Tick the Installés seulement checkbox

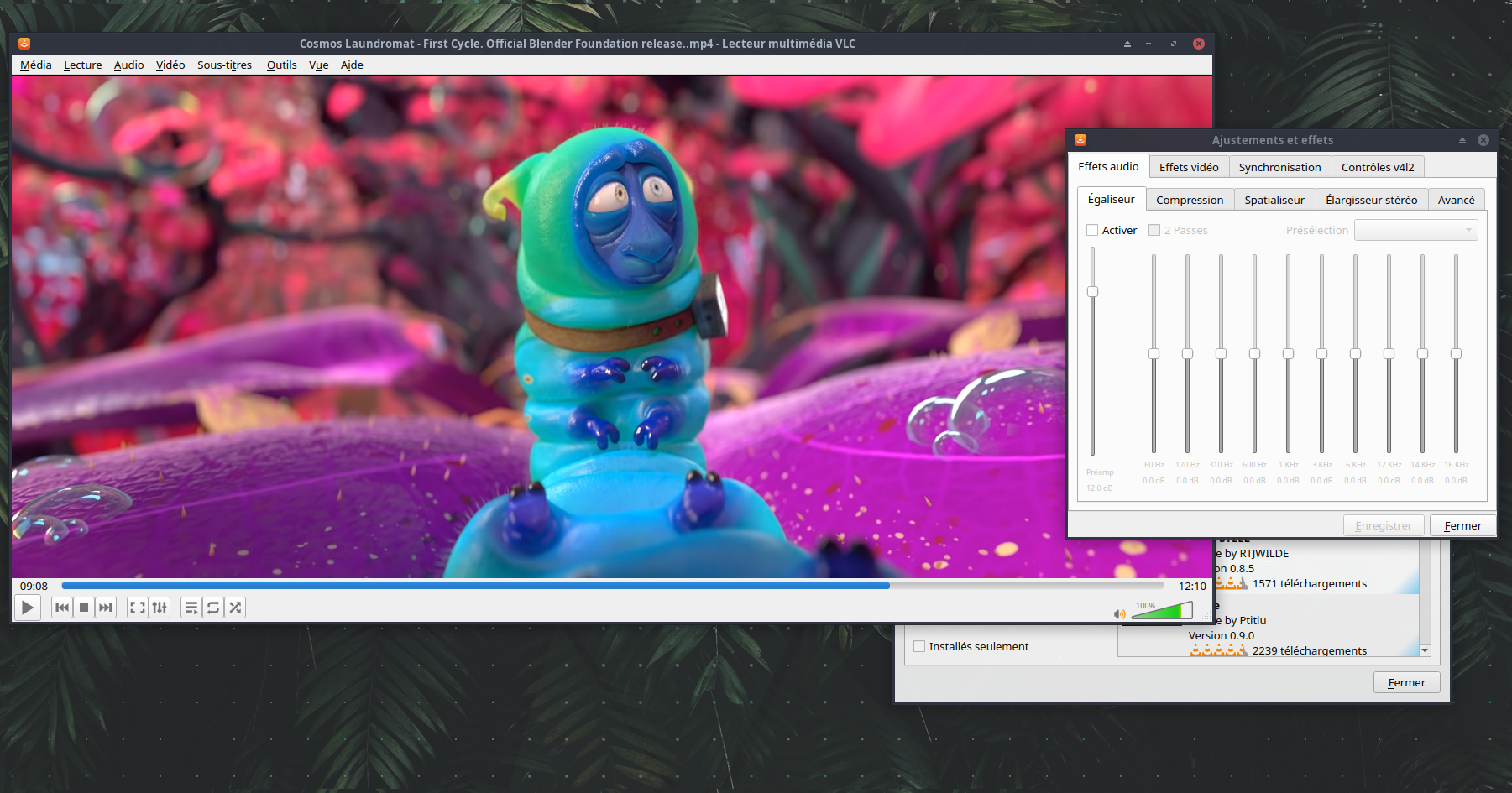[919, 646]
